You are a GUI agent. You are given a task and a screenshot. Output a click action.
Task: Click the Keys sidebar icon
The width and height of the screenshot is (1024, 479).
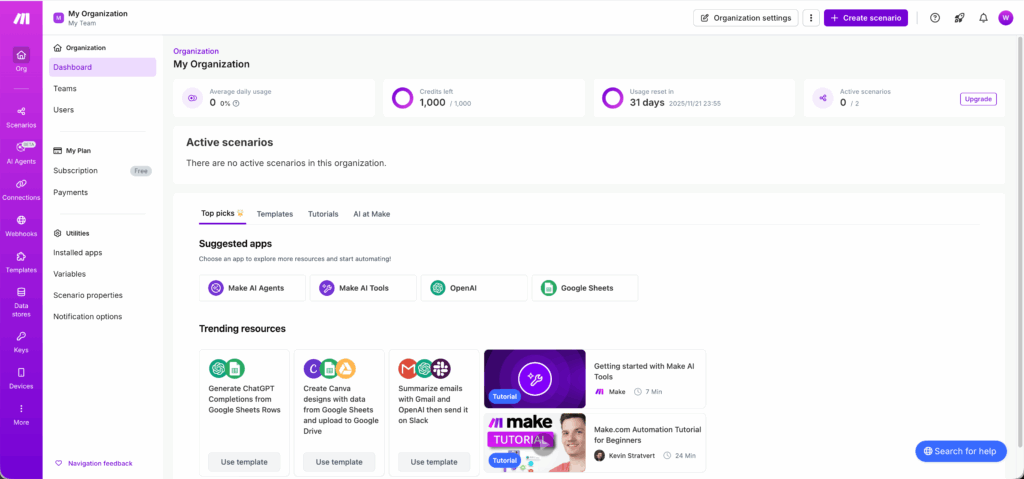pos(21,341)
